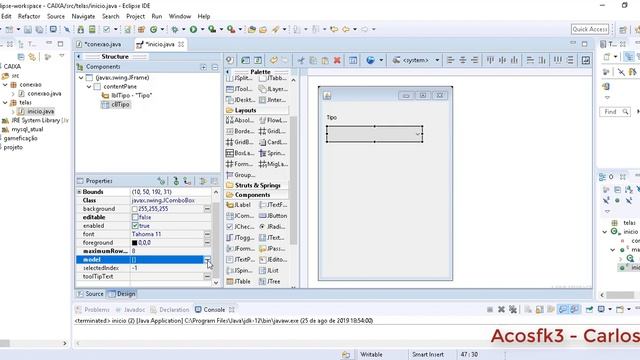Open the Javadoc view tab

[131, 310]
